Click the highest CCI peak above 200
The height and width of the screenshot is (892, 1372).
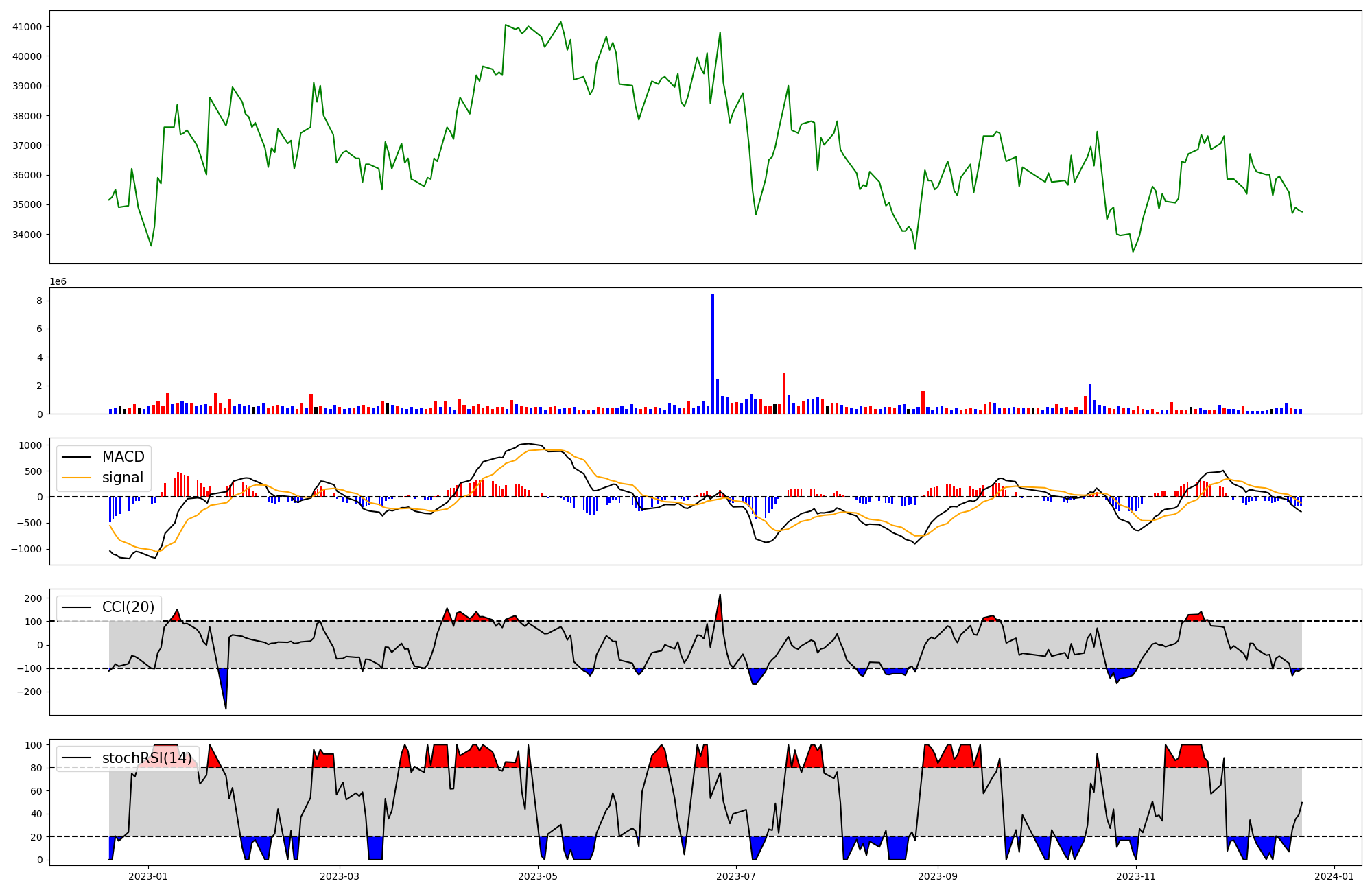pyautogui.click(x=720, y=595)
